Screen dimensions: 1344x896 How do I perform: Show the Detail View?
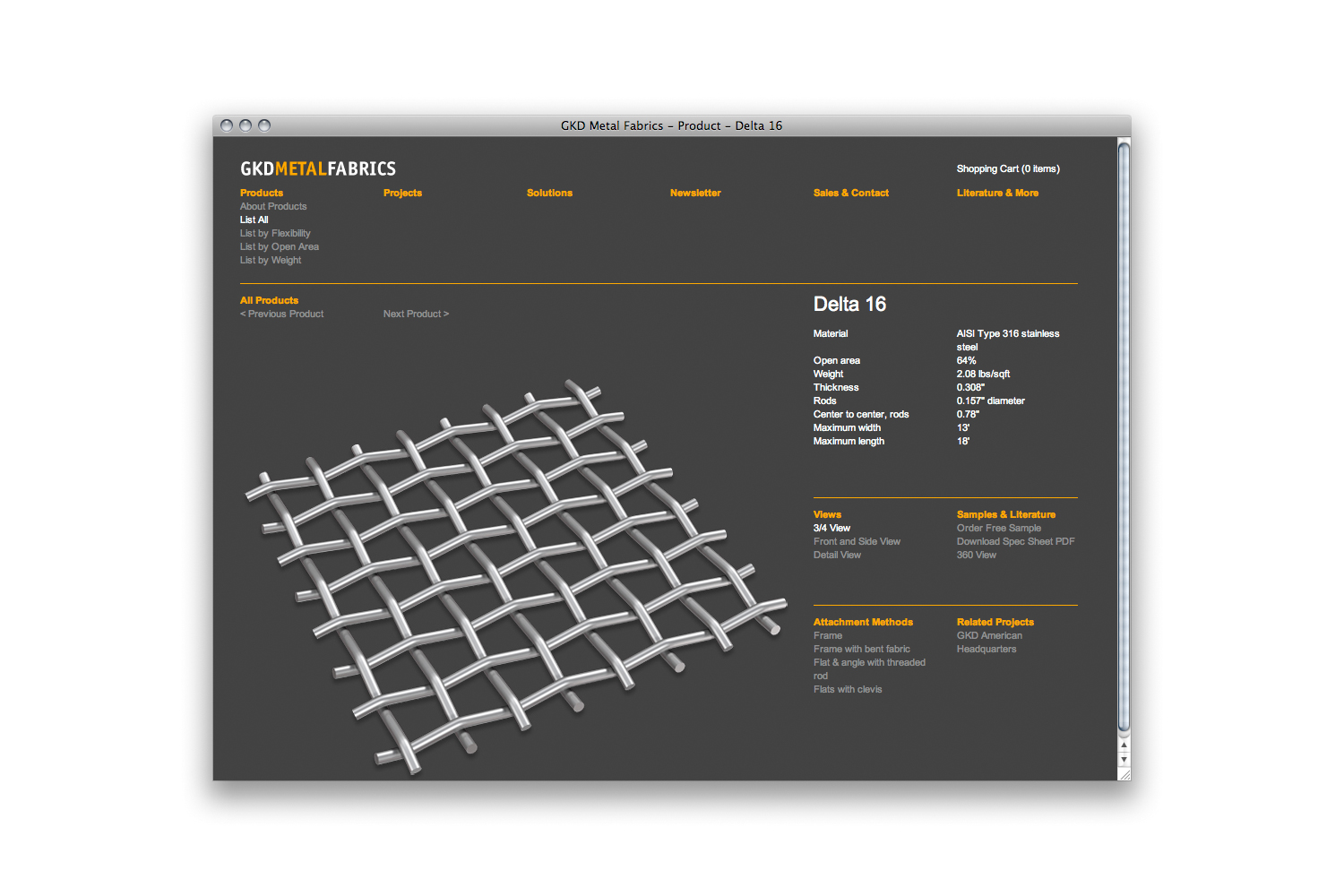tap(837, 555)
